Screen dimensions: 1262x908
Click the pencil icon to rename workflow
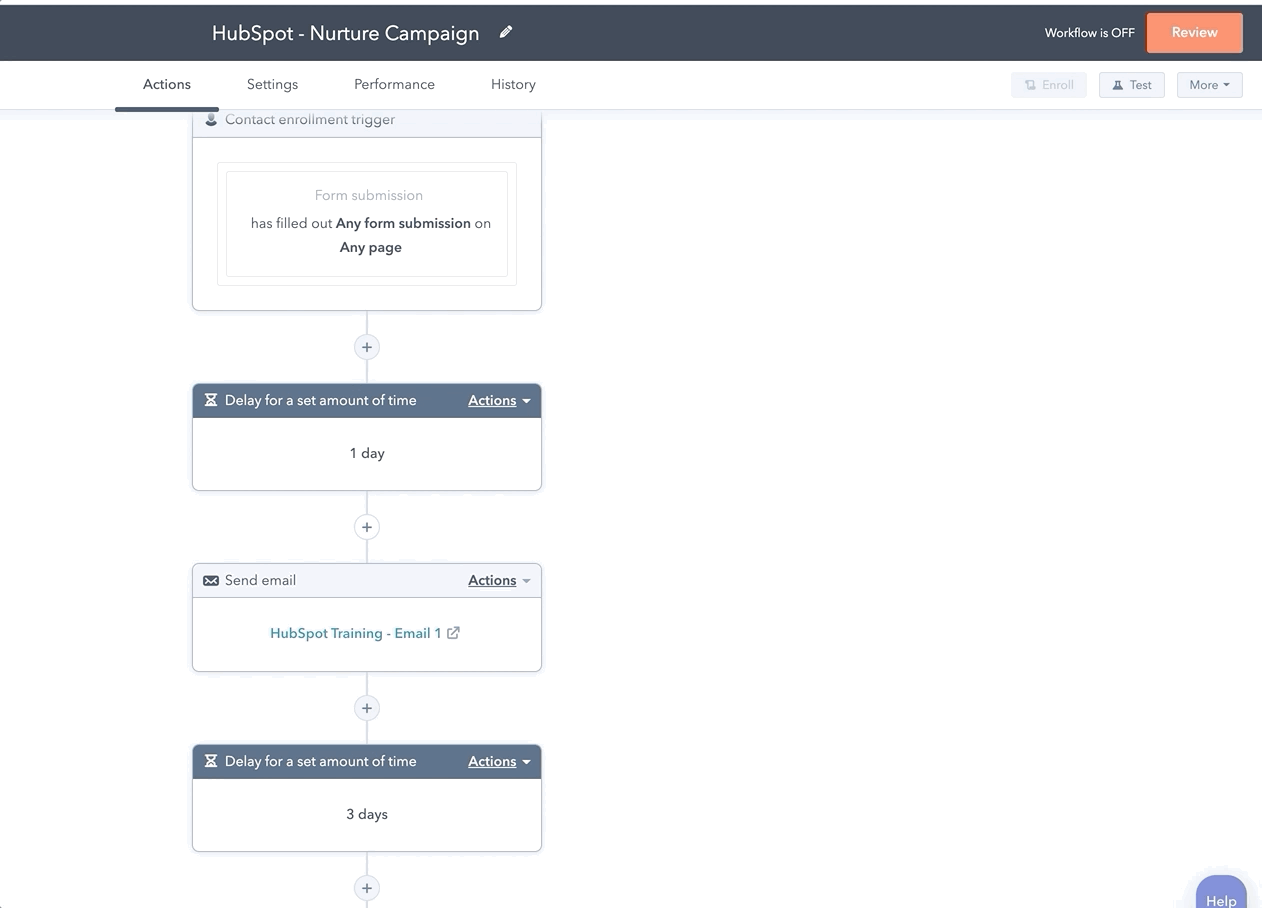pos(506,32)
